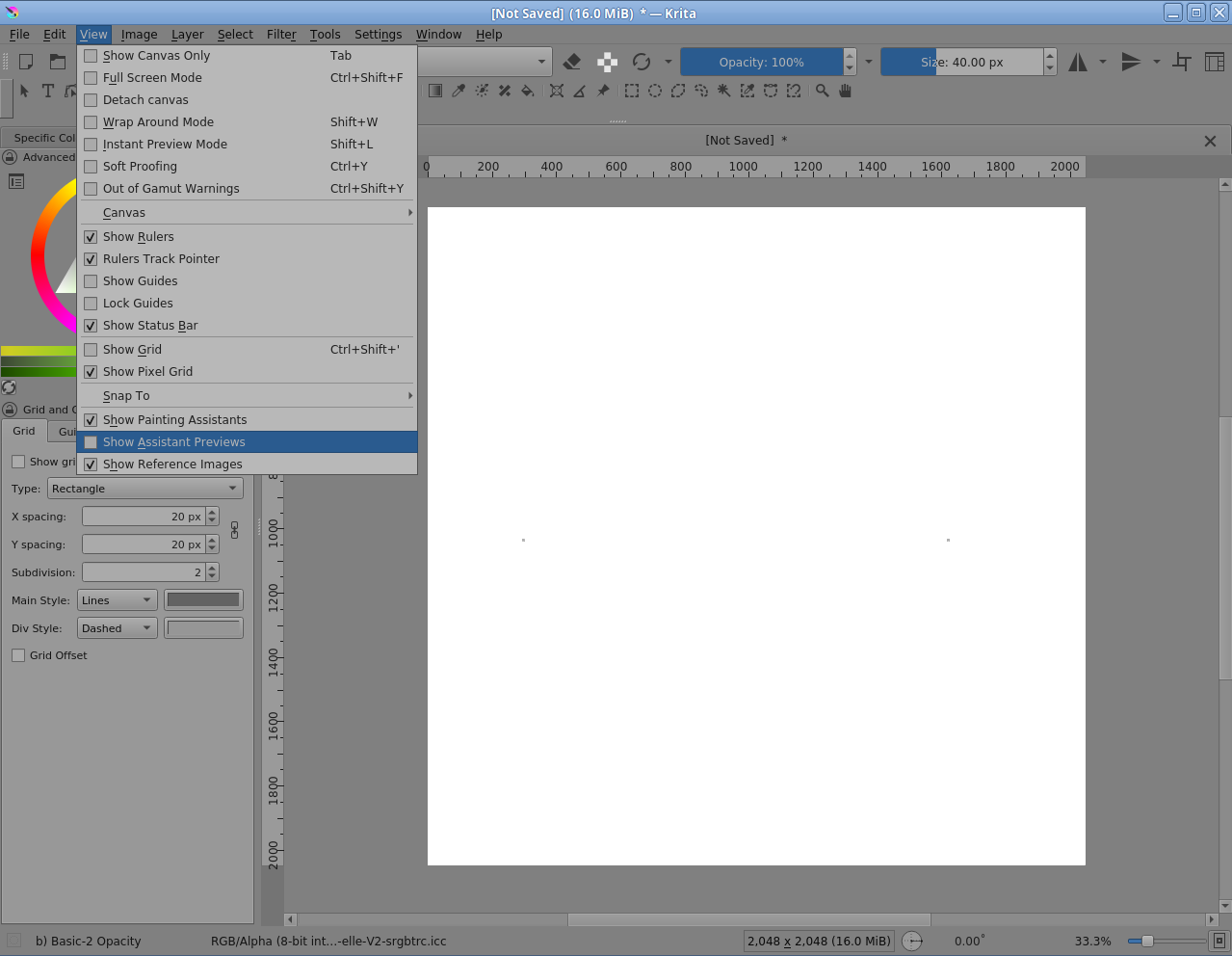Enable Show Assistant Previews option

click(x=173, y=442)
